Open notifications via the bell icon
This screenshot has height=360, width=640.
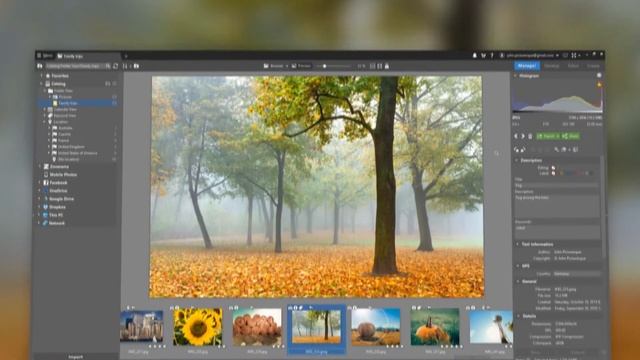click(475, 55)
